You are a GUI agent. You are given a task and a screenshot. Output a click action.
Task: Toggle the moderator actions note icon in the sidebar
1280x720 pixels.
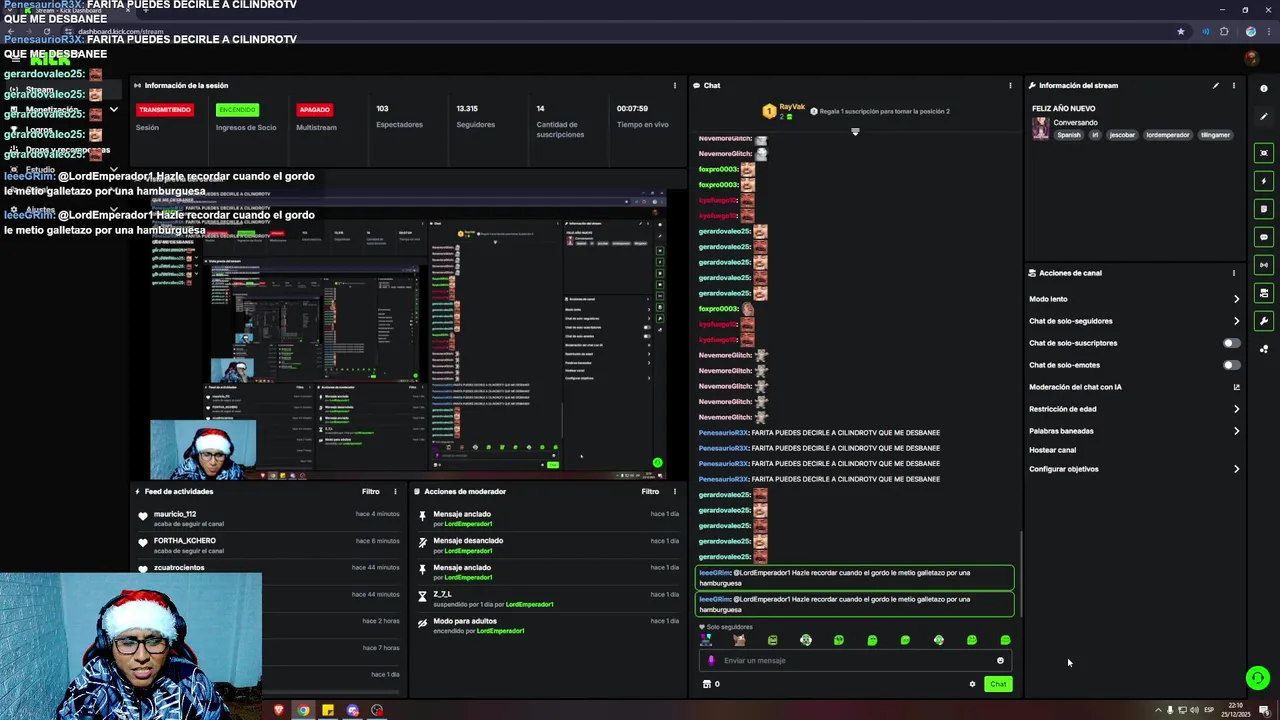coord(1264,209)
